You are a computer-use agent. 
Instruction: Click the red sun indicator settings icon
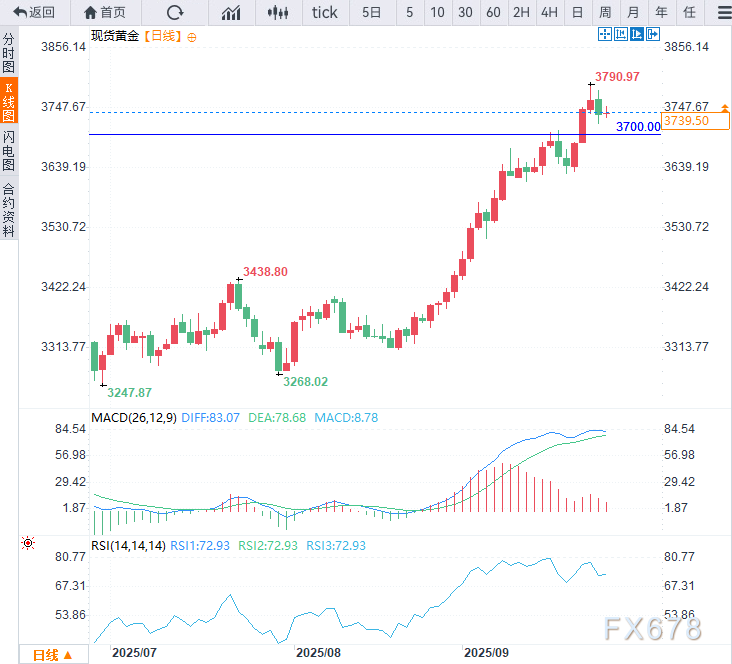pyautogui.click(x=28, y=543)
